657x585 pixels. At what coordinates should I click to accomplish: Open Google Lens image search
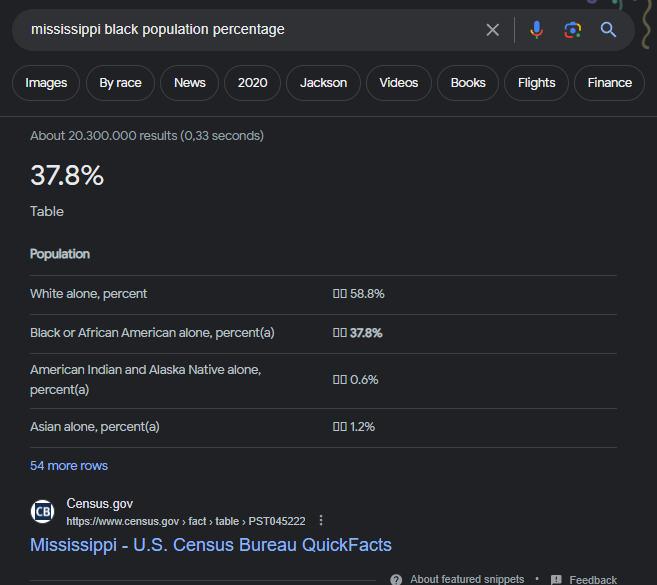point(572,30)
